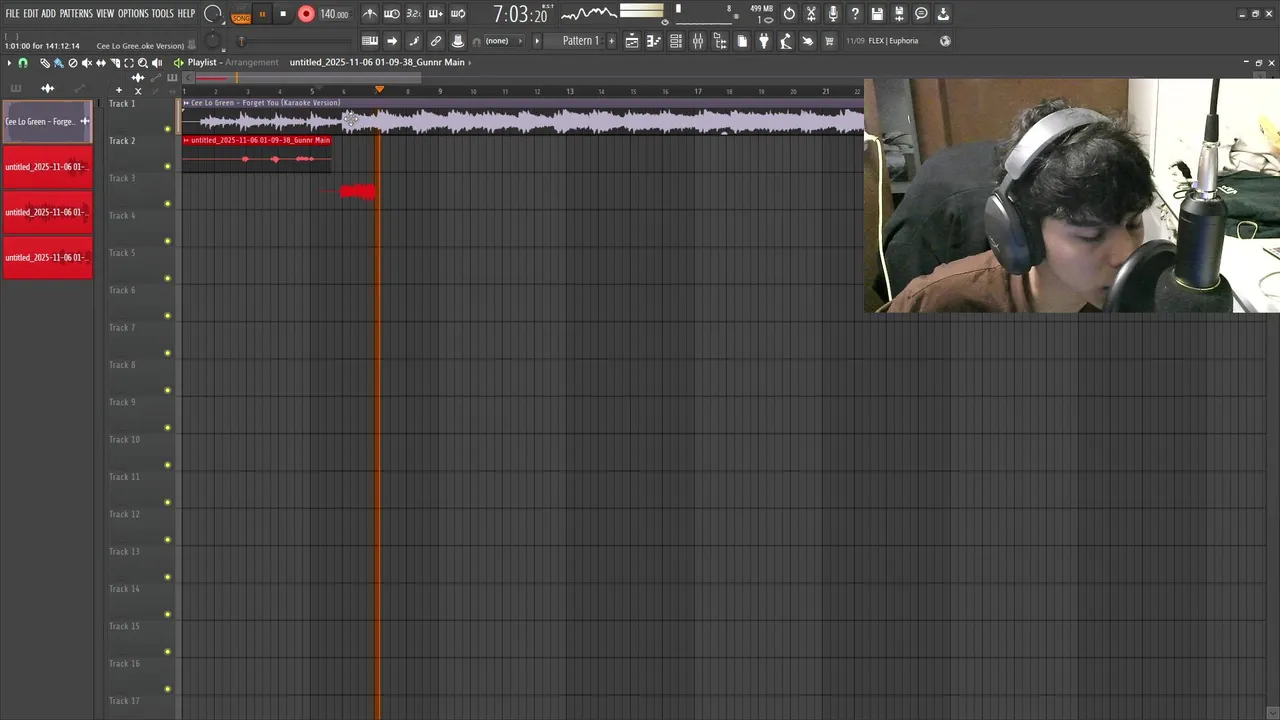This screenshot has height=720, width=1280.
Task: Open the FILE menu
Action: (x=12, y=14)
